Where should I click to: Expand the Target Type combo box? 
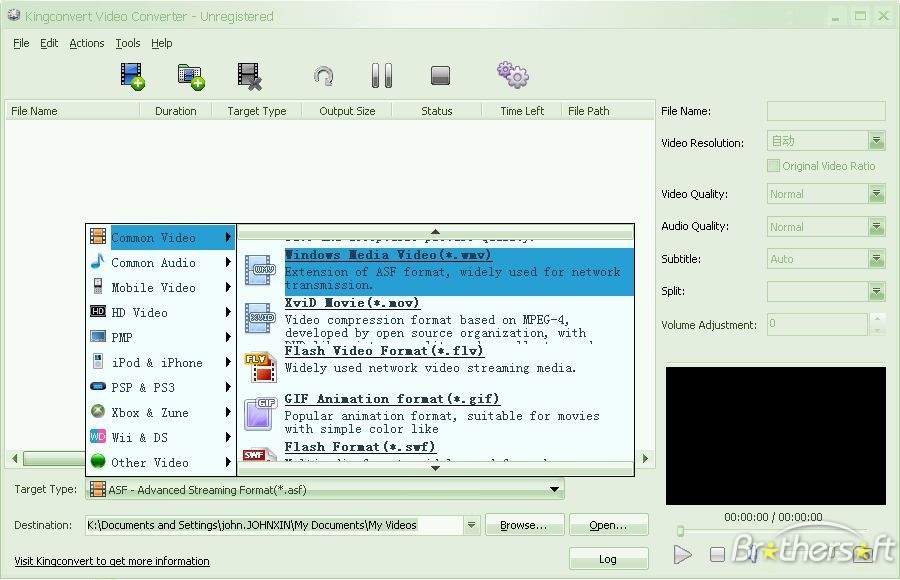click(554, 490)
